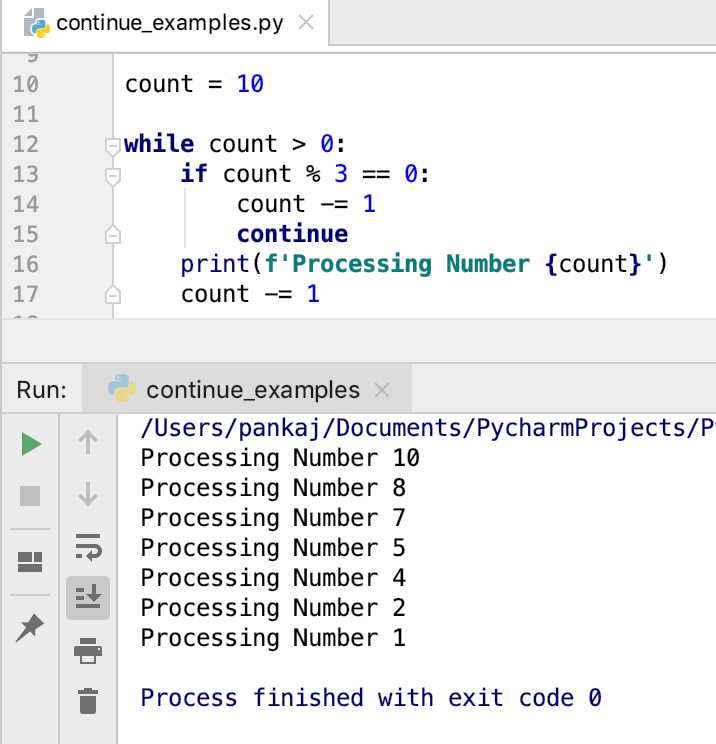Screen dimensions: 716x744
Task: Clear console with trash icon
Action: 88,701
